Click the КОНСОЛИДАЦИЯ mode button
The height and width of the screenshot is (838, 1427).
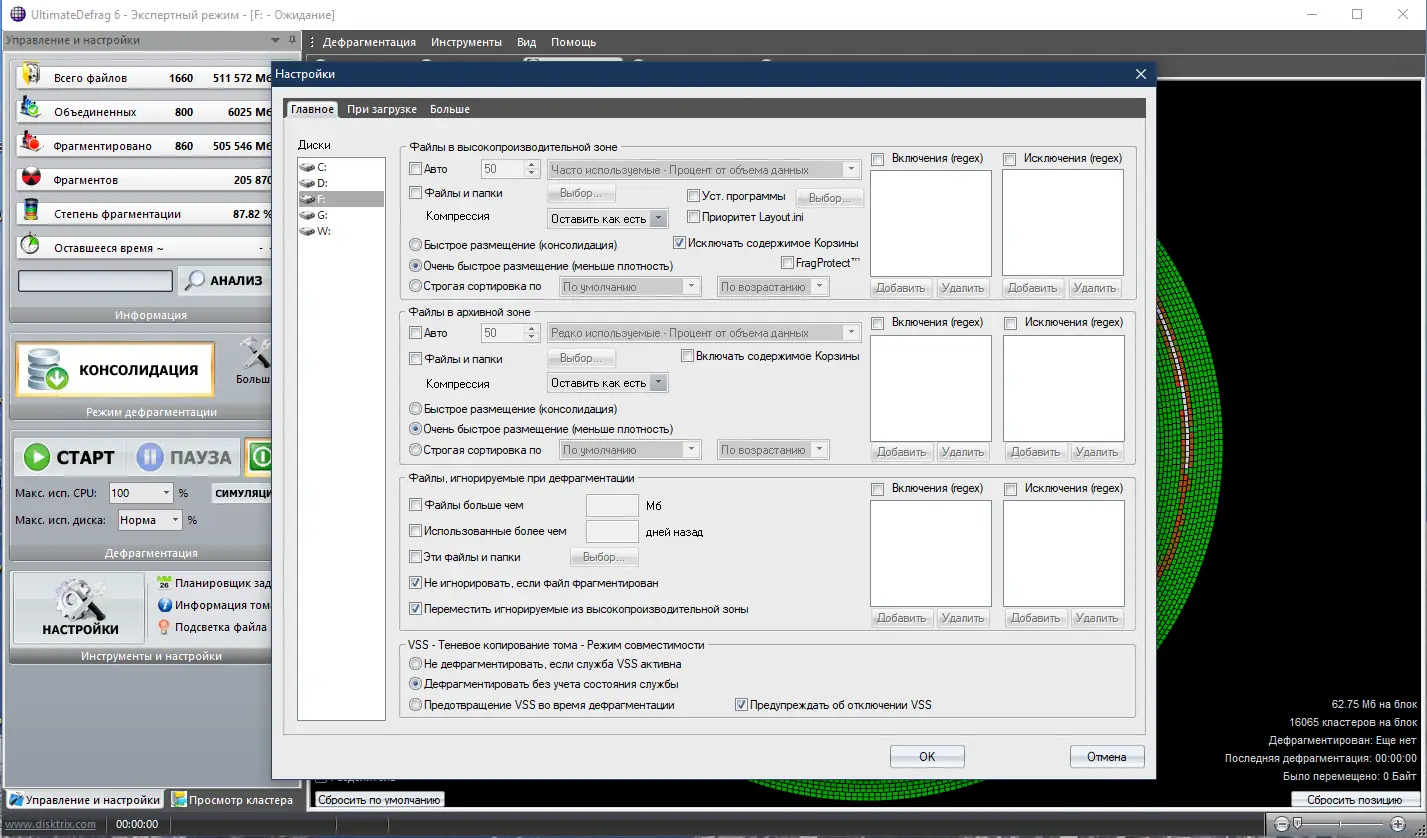pyautogui.click(x=115, y=370)
